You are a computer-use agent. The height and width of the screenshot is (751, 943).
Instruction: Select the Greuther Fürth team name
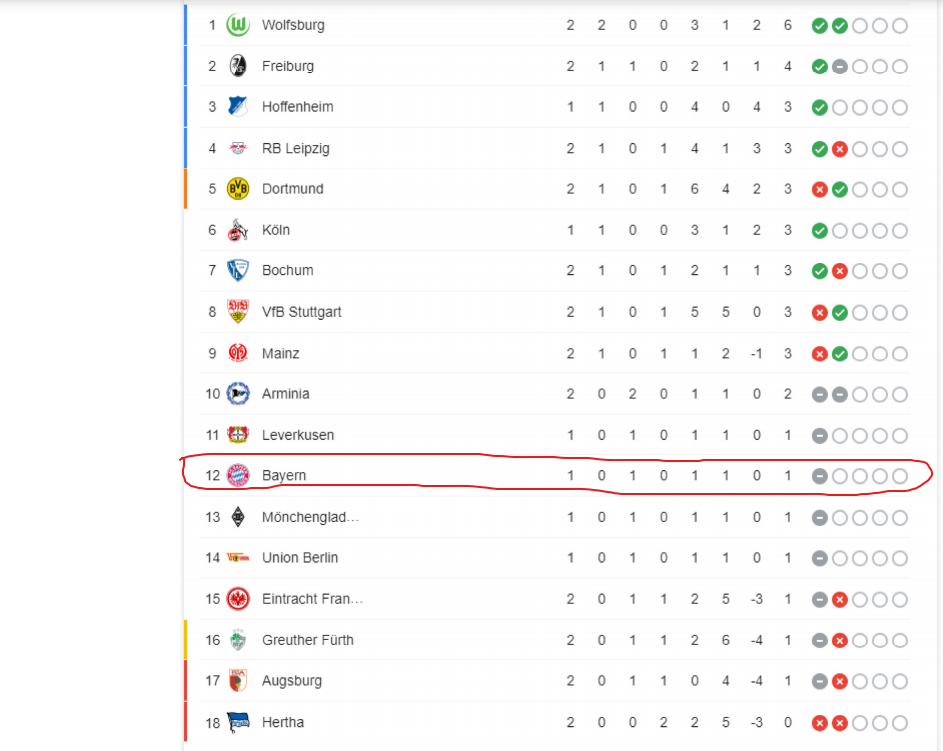(307, 640)
